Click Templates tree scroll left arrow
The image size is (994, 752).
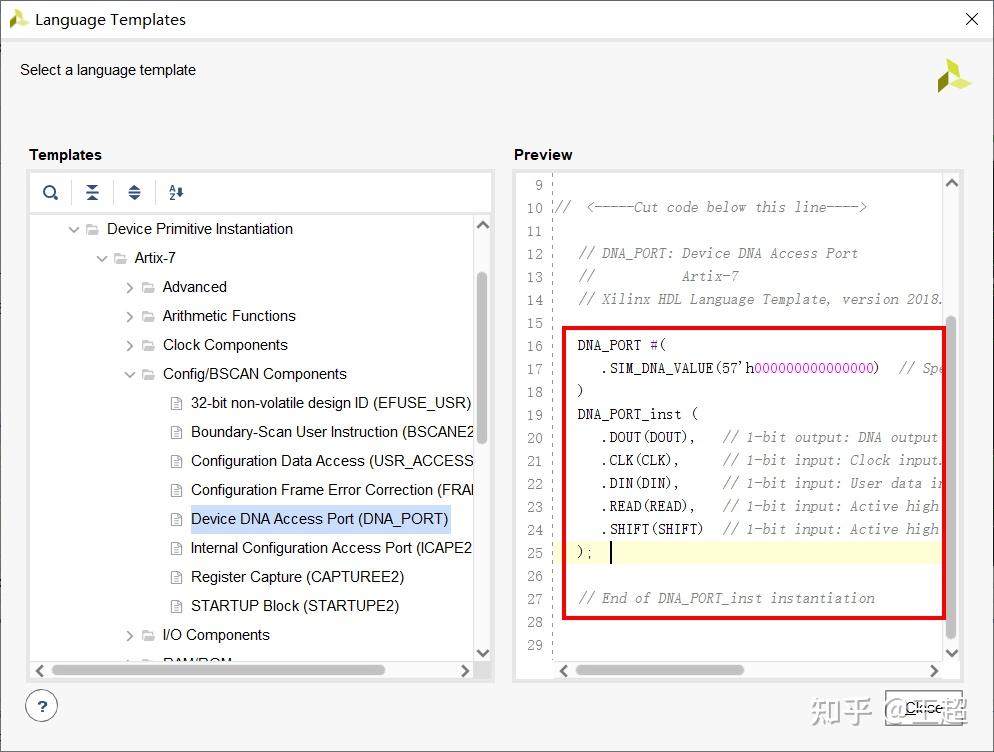(40, 671)
